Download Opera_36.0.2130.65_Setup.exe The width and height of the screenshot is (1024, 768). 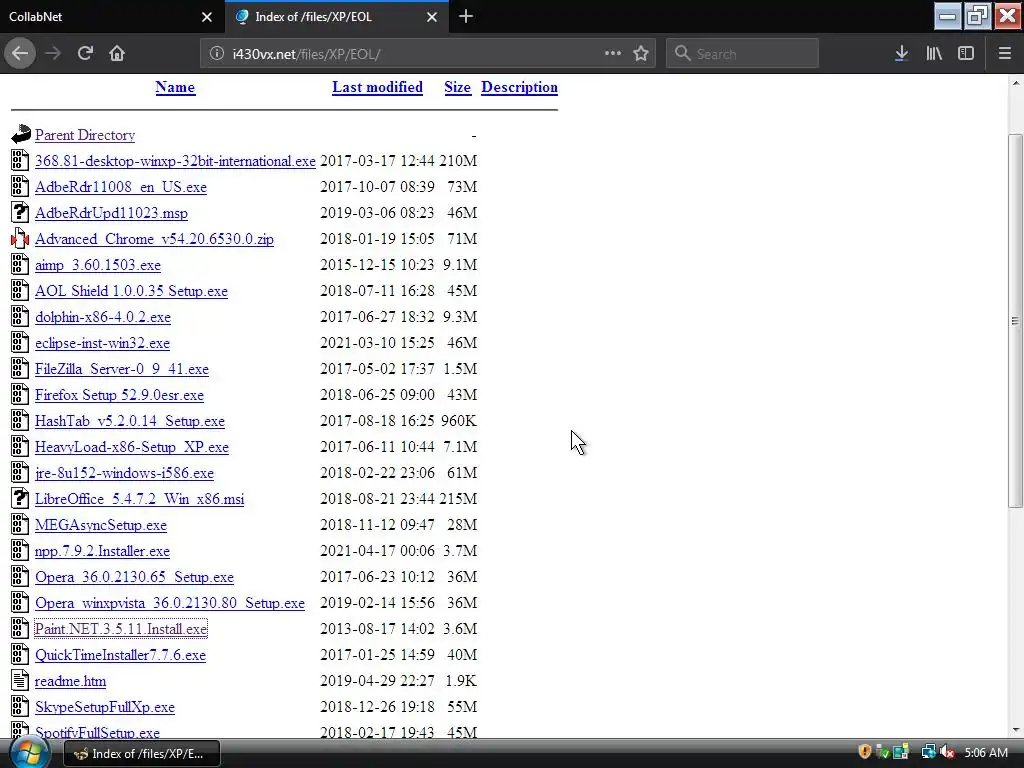click(135, 577)
